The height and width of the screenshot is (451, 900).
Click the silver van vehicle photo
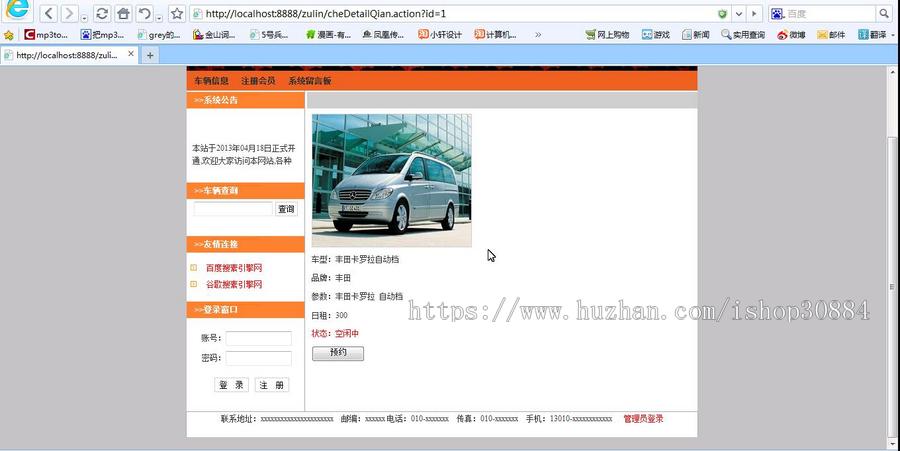tap(391, 181)
